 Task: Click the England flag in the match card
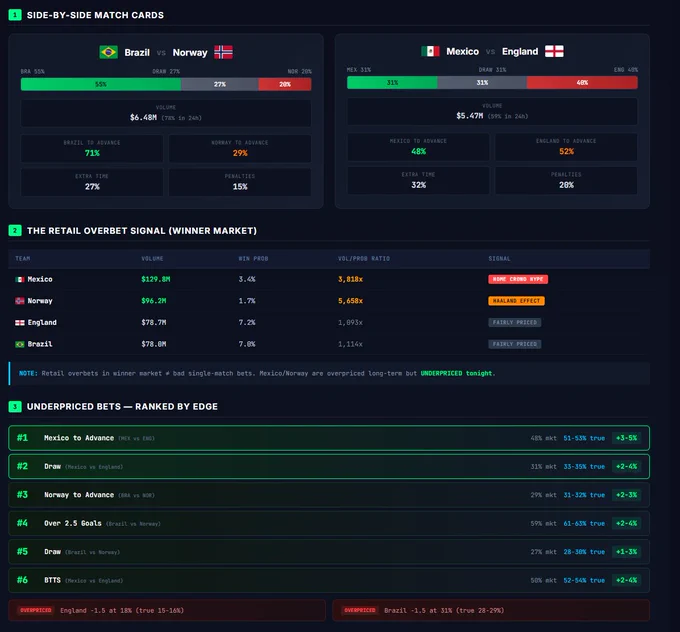point(554,51)
